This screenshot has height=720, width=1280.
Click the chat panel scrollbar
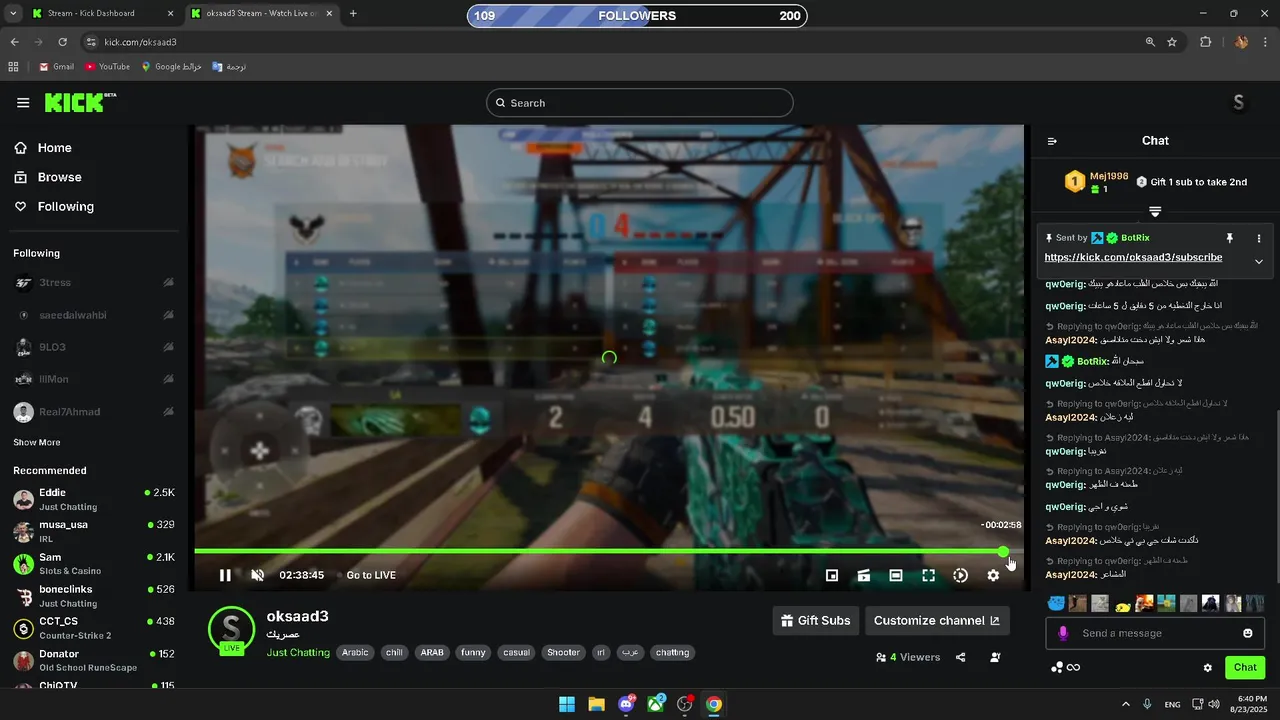coord(1276,495)
